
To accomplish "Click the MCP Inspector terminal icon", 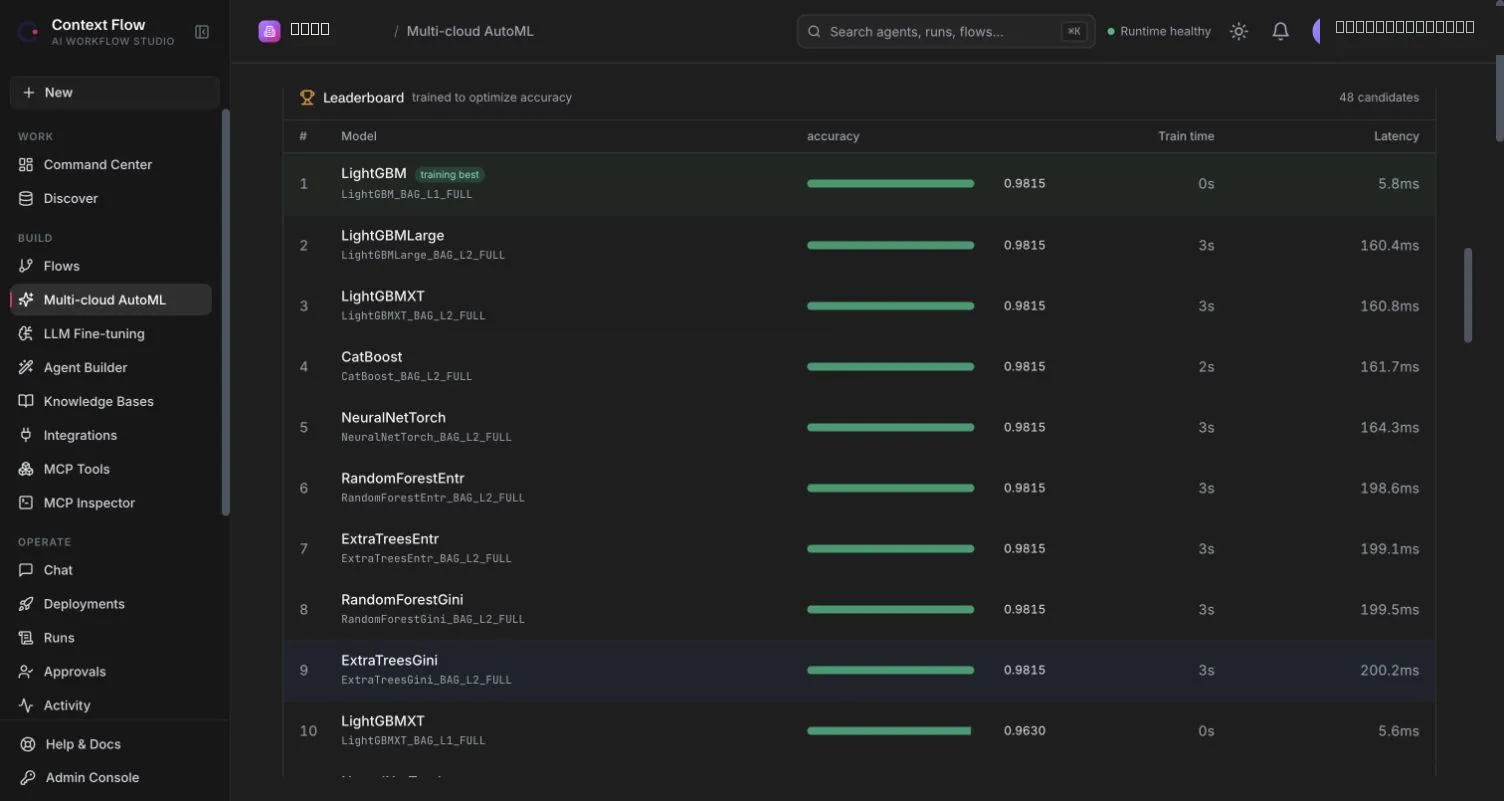I will 26,503.
